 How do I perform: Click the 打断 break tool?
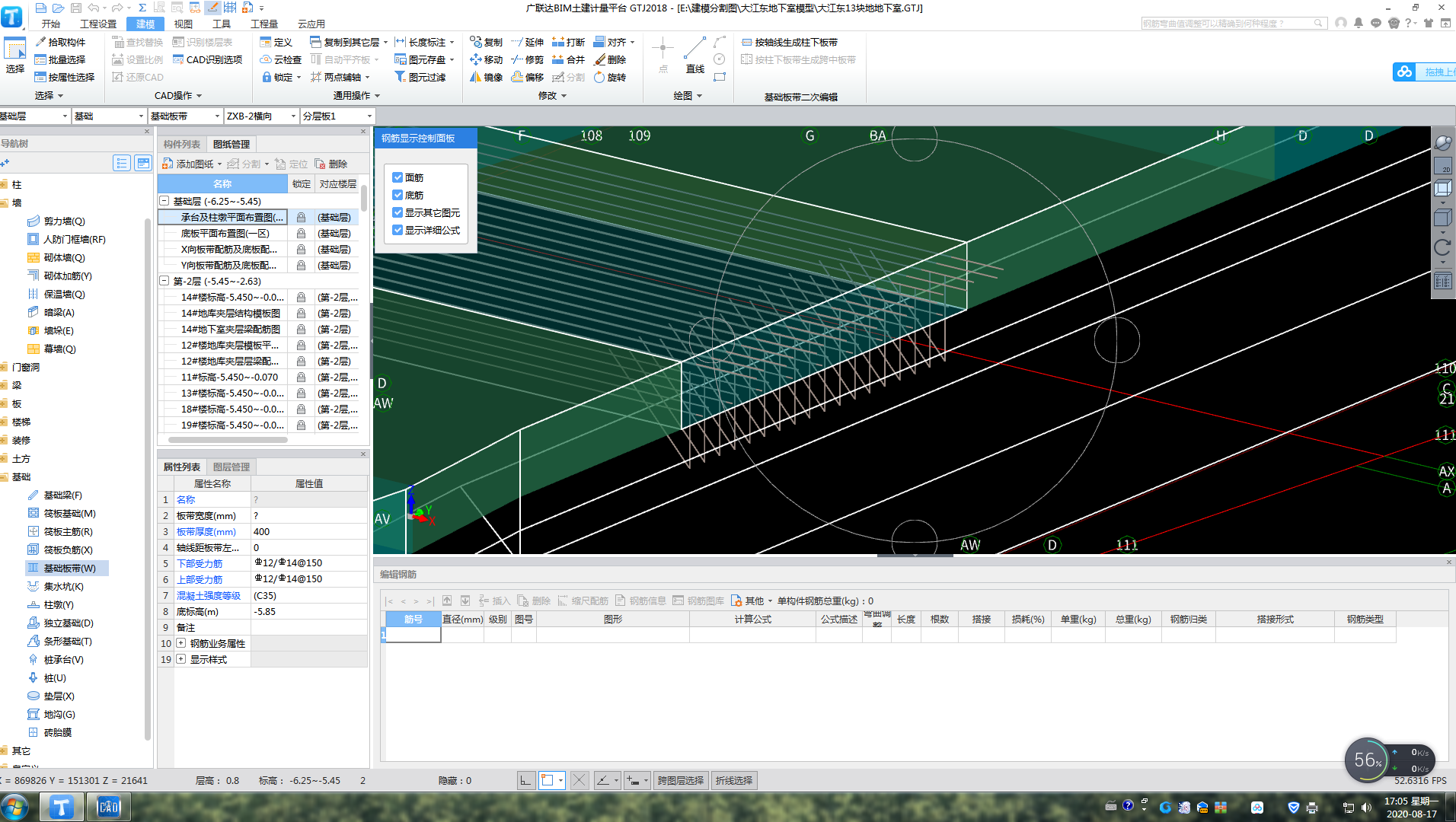(x=568, y=42)
